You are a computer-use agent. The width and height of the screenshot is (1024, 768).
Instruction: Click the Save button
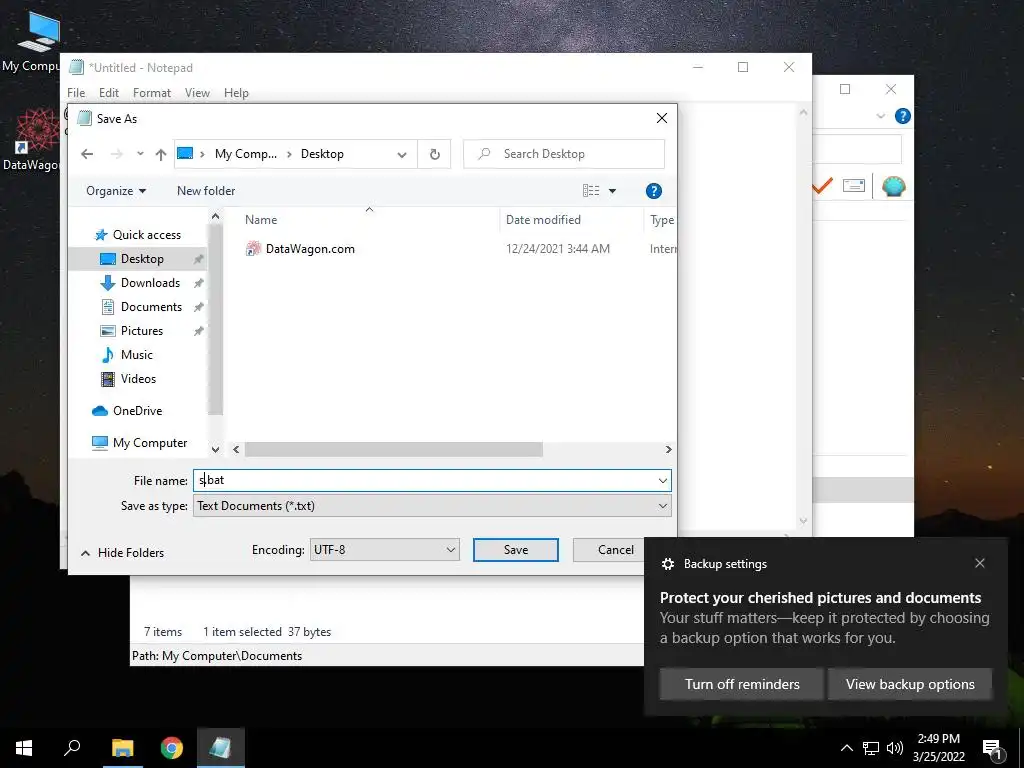pyautogui.click(x=515, y=550)
